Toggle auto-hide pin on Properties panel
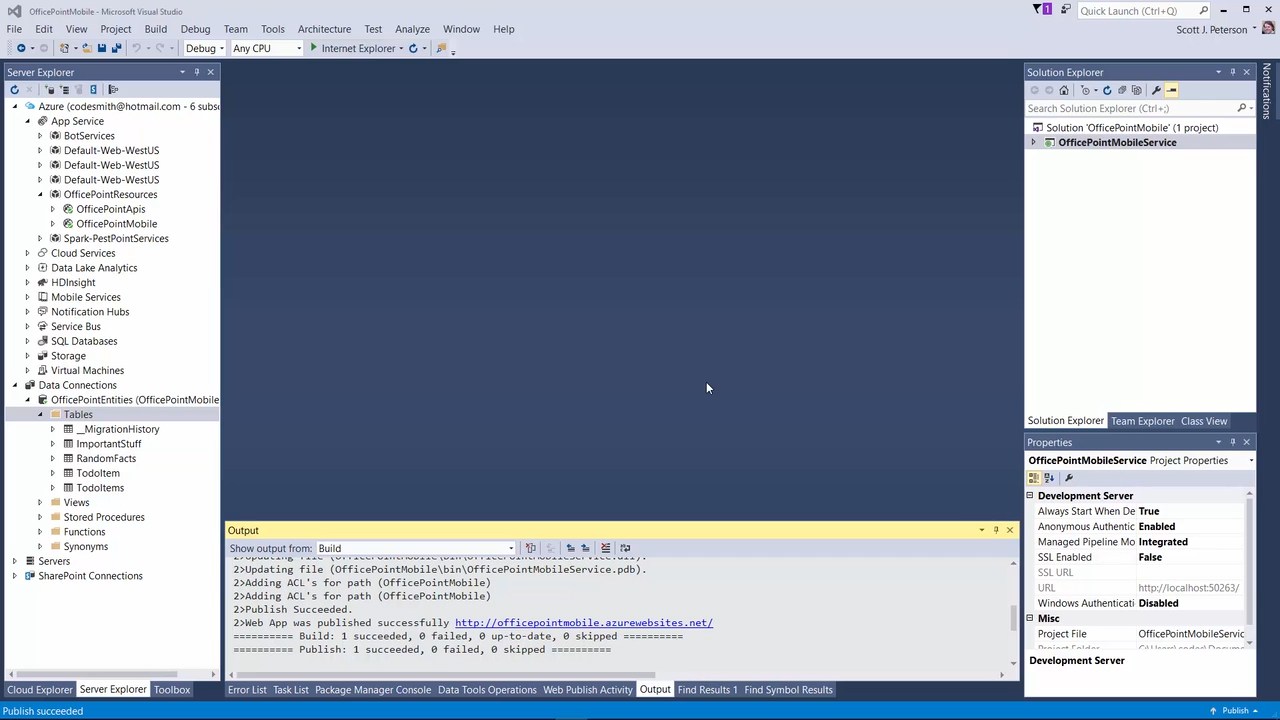The width and height of the screenshot is (1280, 720). point(1232,442)
